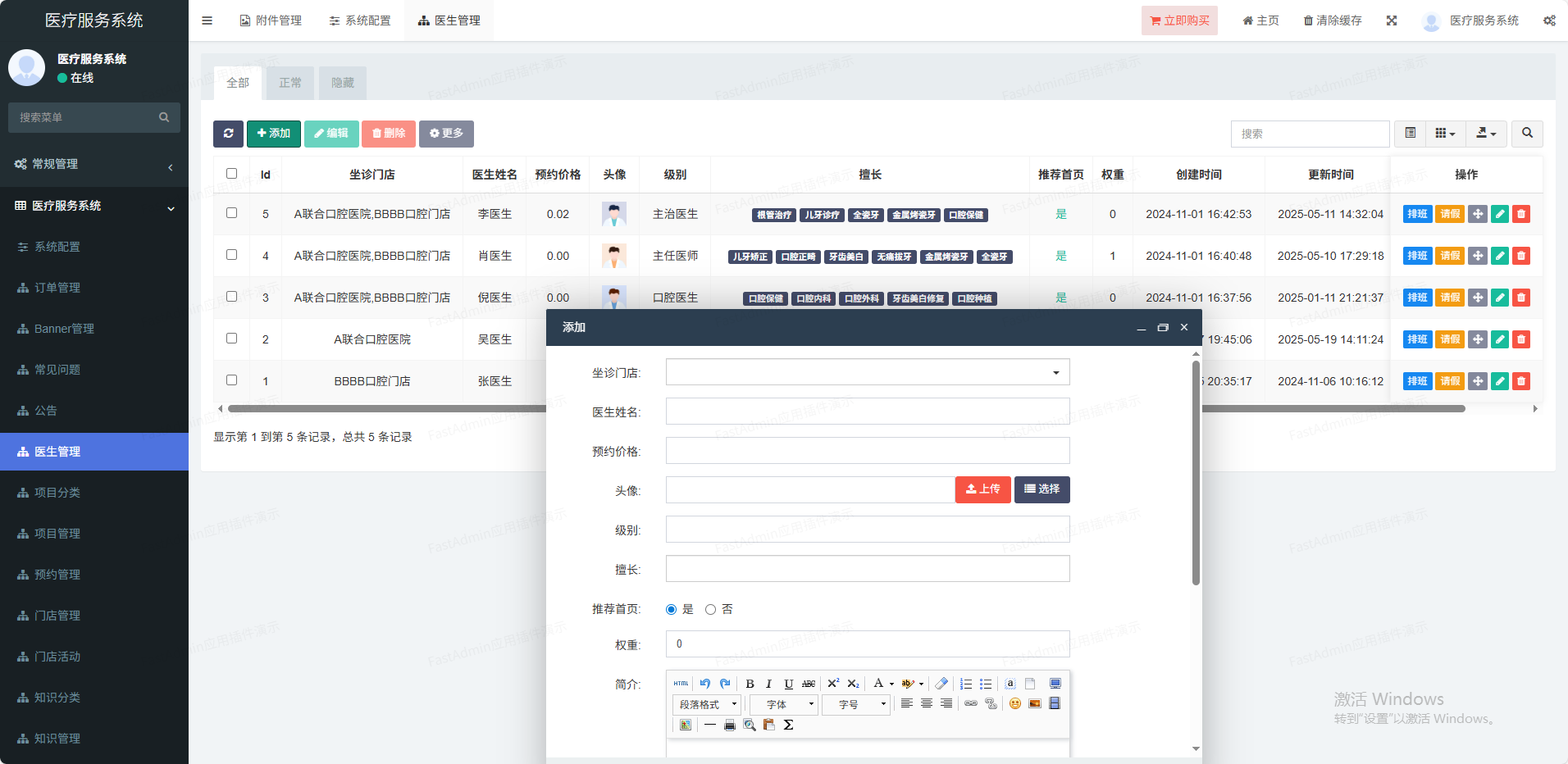The height and width of the screenshot is (764, 1568).
Task: Select the 否 radio for 推荐首页
Action: [710, 609]
